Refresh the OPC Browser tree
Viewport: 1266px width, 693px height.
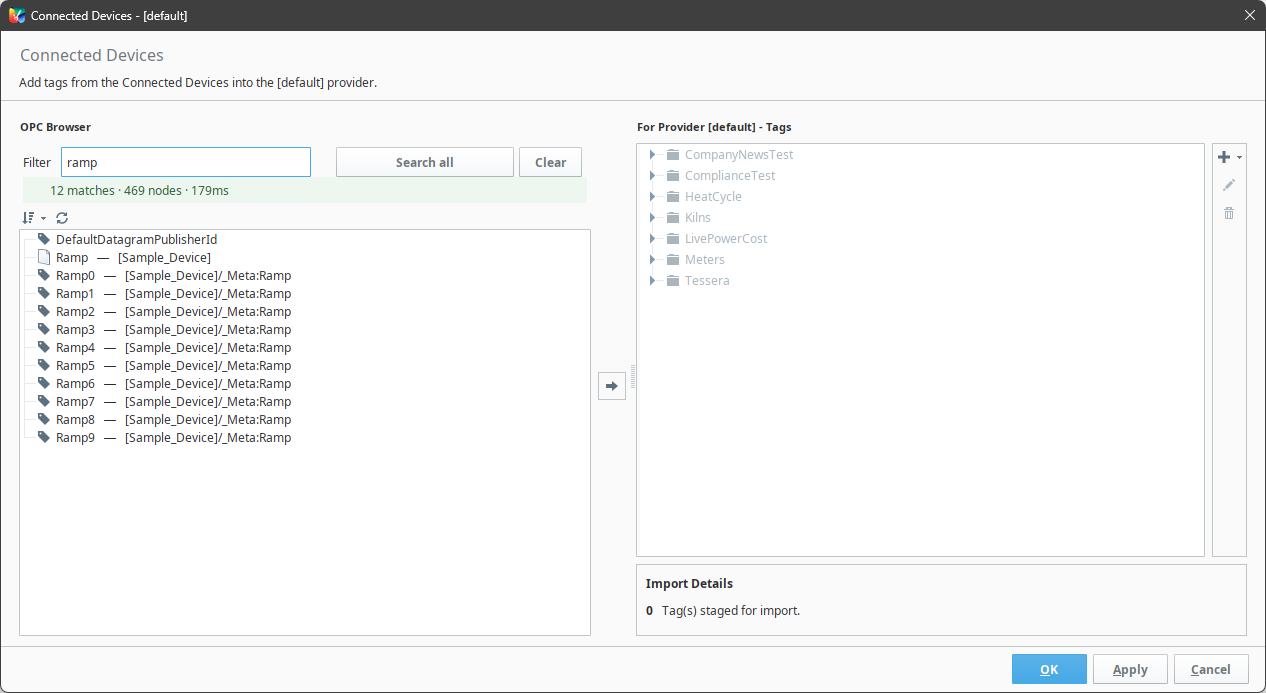[62, 217]
